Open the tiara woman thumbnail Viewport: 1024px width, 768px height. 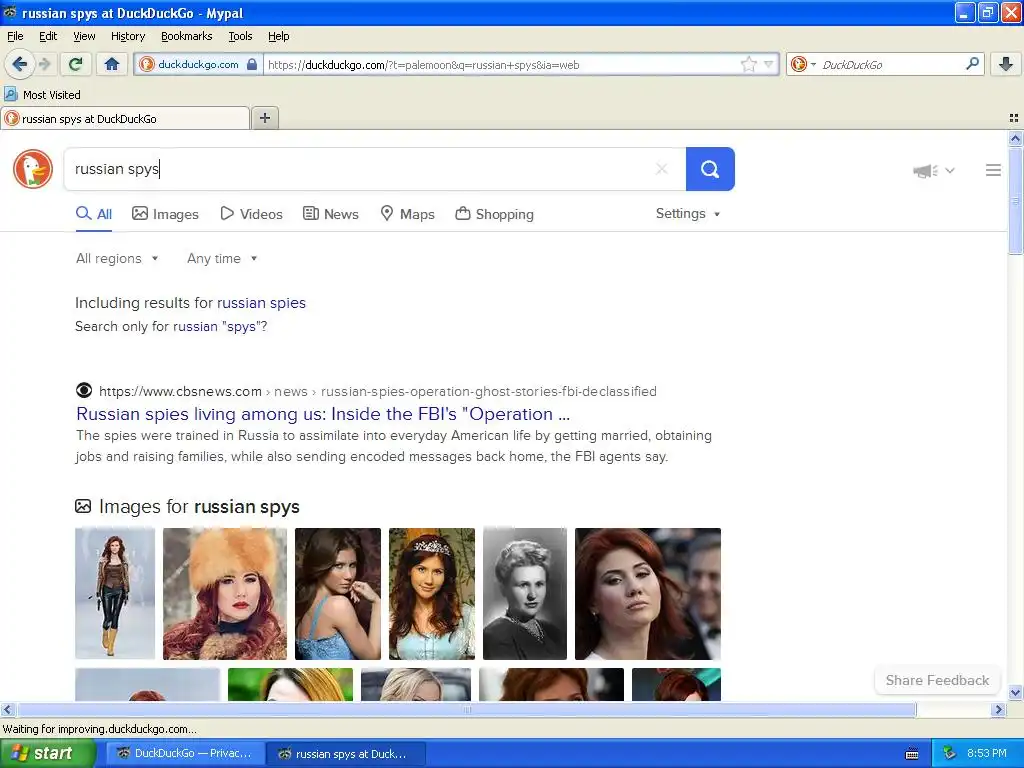point(432,594)
